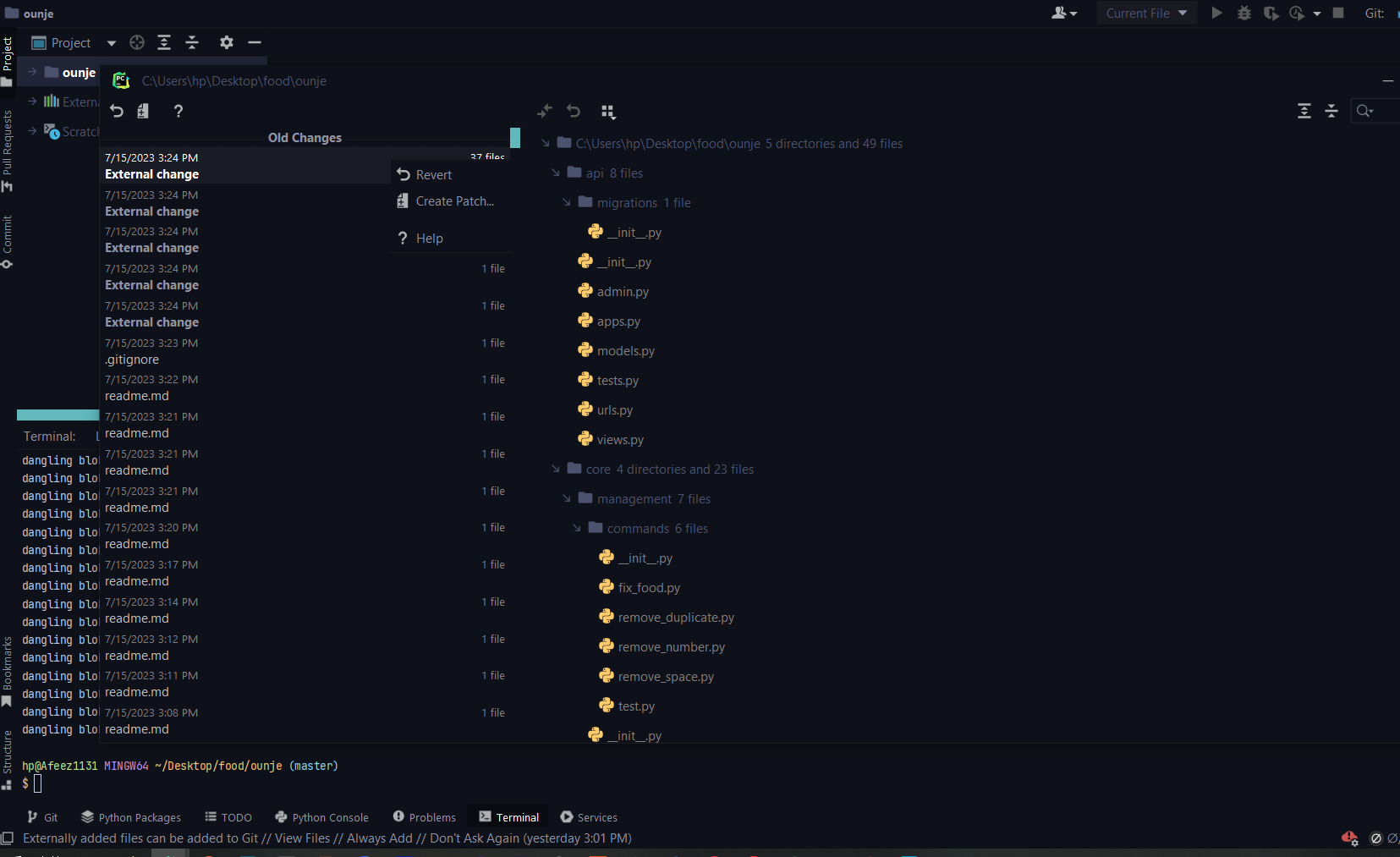The height and width of the screenshot is (857, 1400).
Task: Click the status bar tool windows square icon
Action: (8, 838)
